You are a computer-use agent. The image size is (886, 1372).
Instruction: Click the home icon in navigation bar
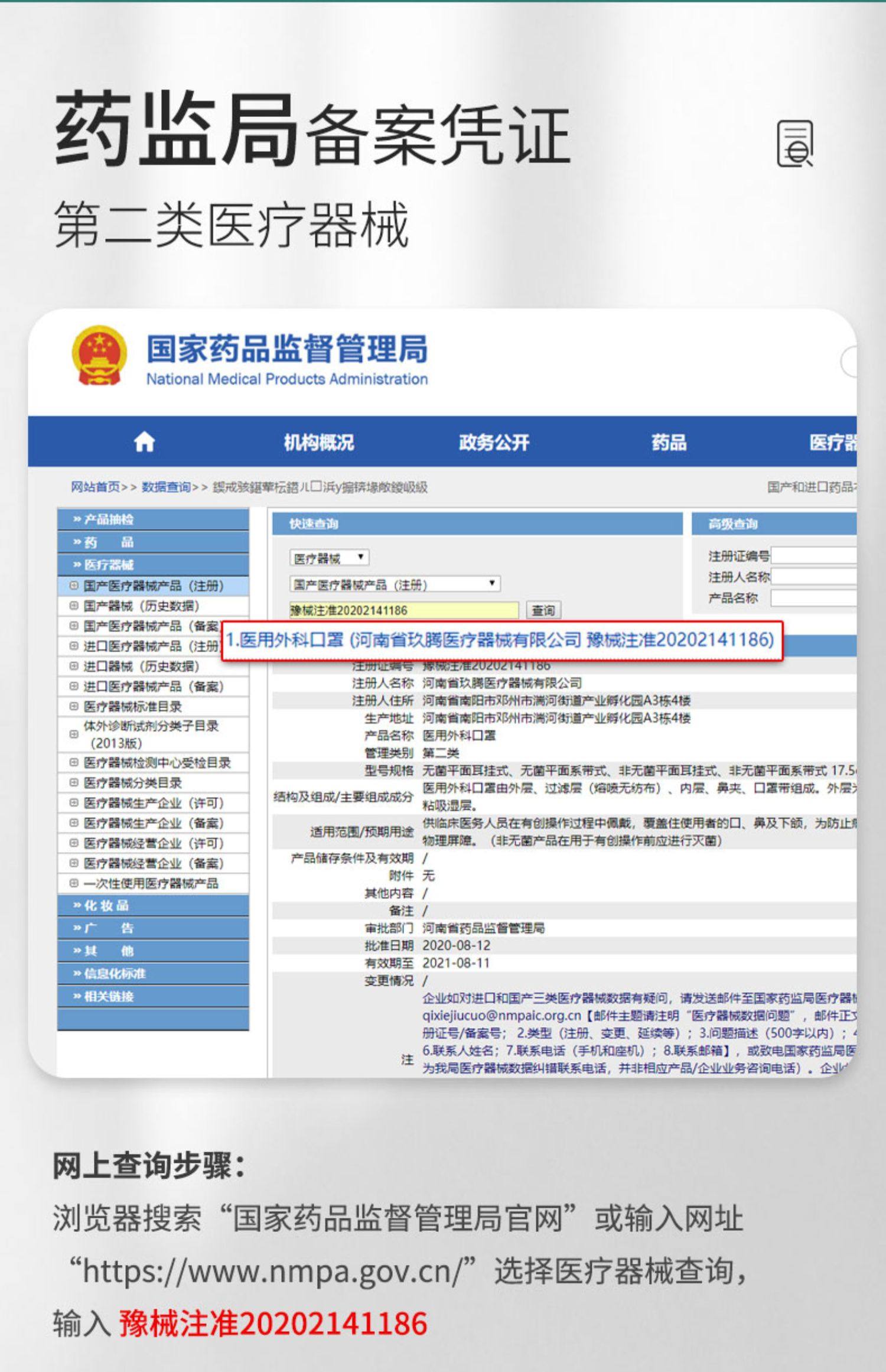(x=145, y=442)
